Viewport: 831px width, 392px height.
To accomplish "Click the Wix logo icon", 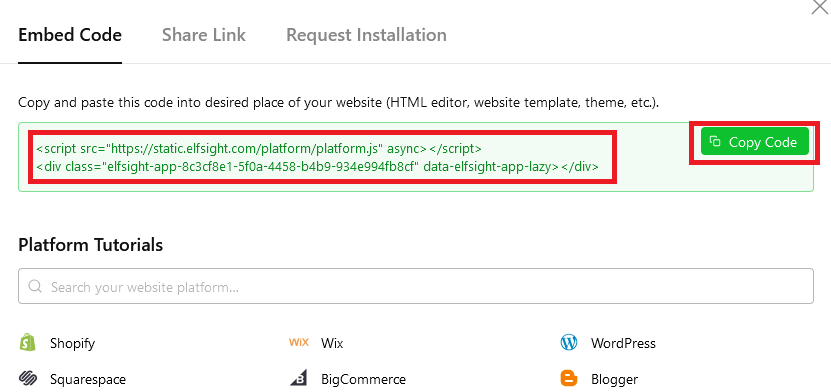I will coord(299,342).
